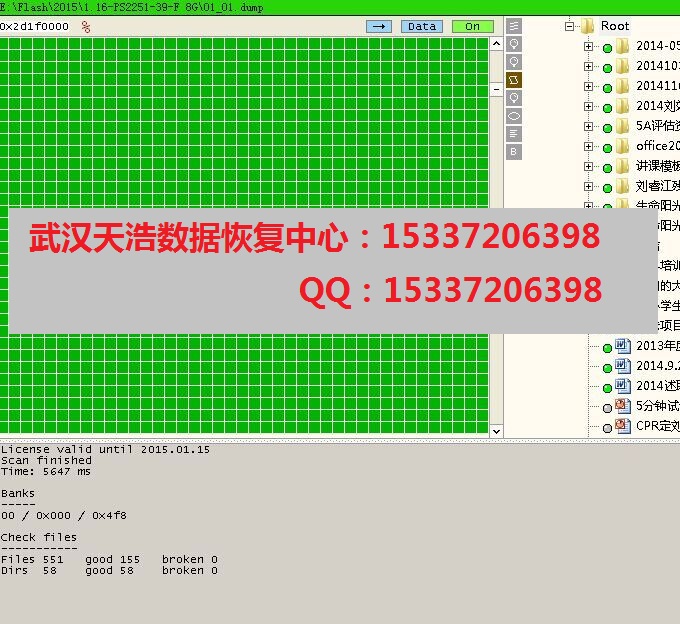Select the CPR PowerPoint file icon
680x624 pixels.
622,426
